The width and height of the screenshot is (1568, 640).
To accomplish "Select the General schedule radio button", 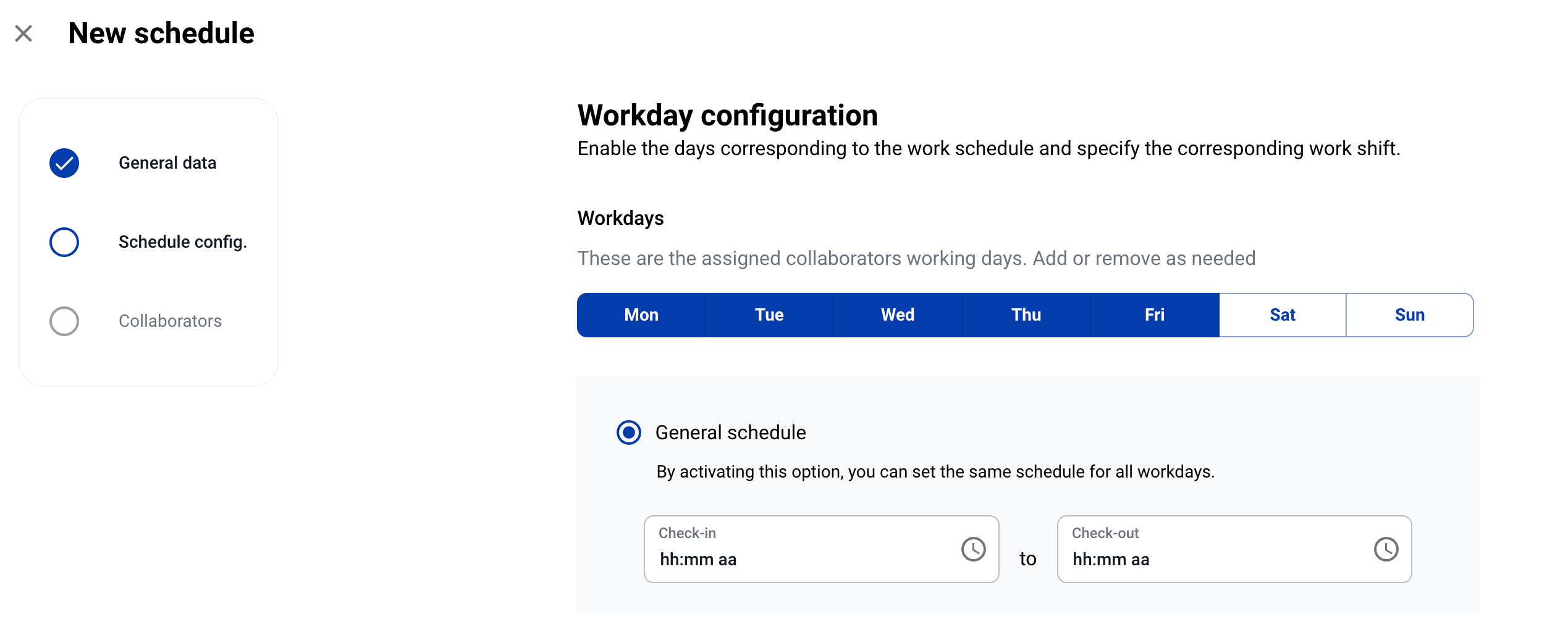I will tap(629, 432).
